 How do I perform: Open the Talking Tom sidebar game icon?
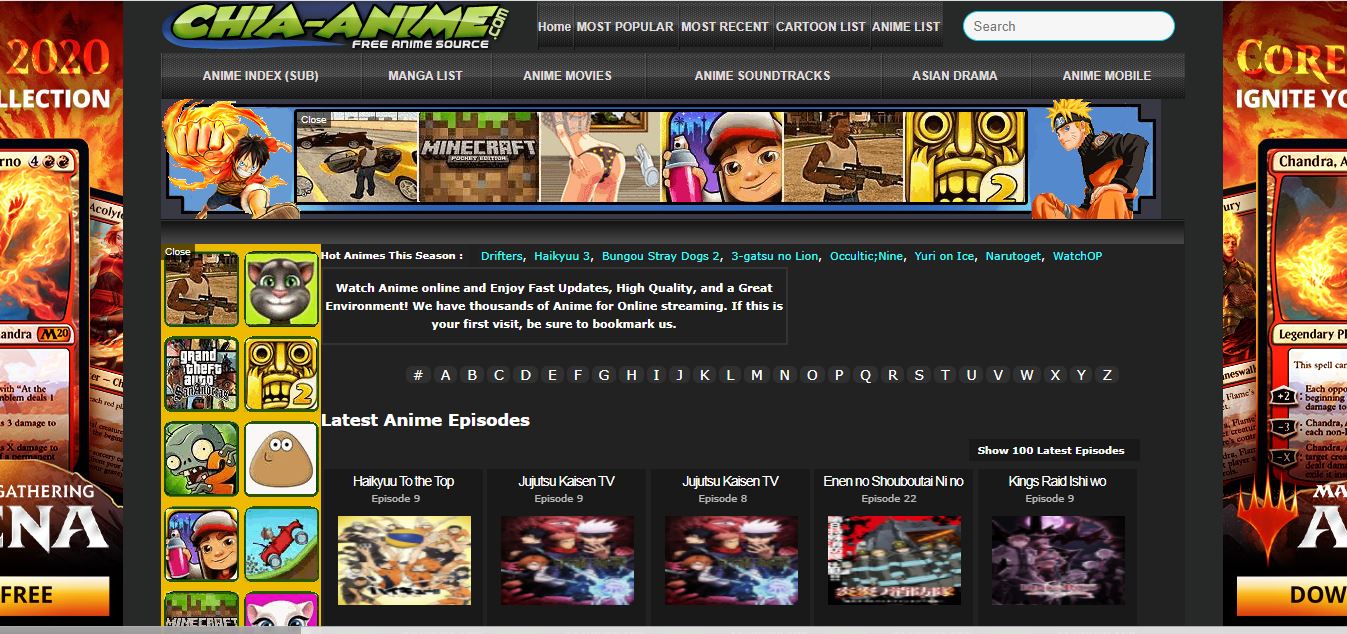point(281,289)
